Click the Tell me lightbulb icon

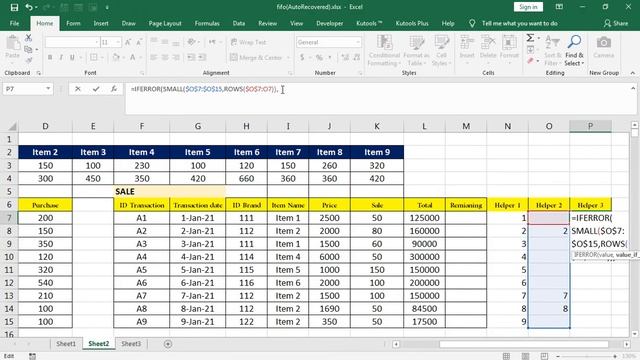click(x=472, y=24)
